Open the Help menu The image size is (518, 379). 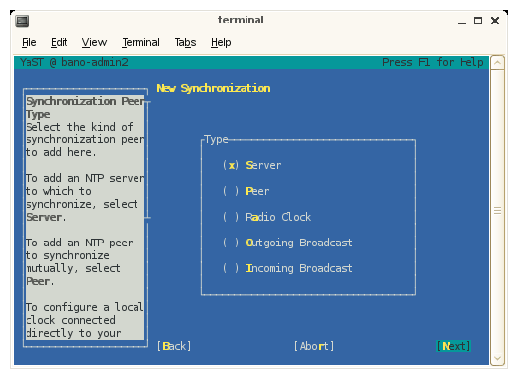(221, 42)
